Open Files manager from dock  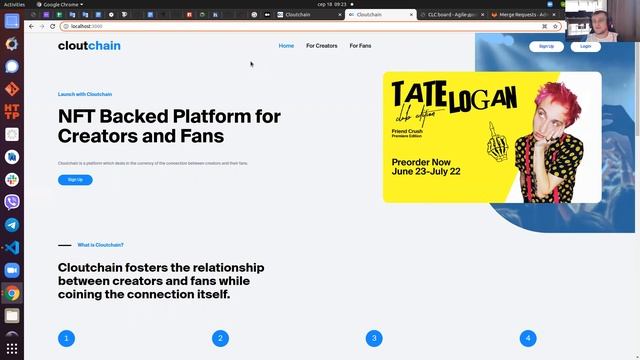(12, 316)
